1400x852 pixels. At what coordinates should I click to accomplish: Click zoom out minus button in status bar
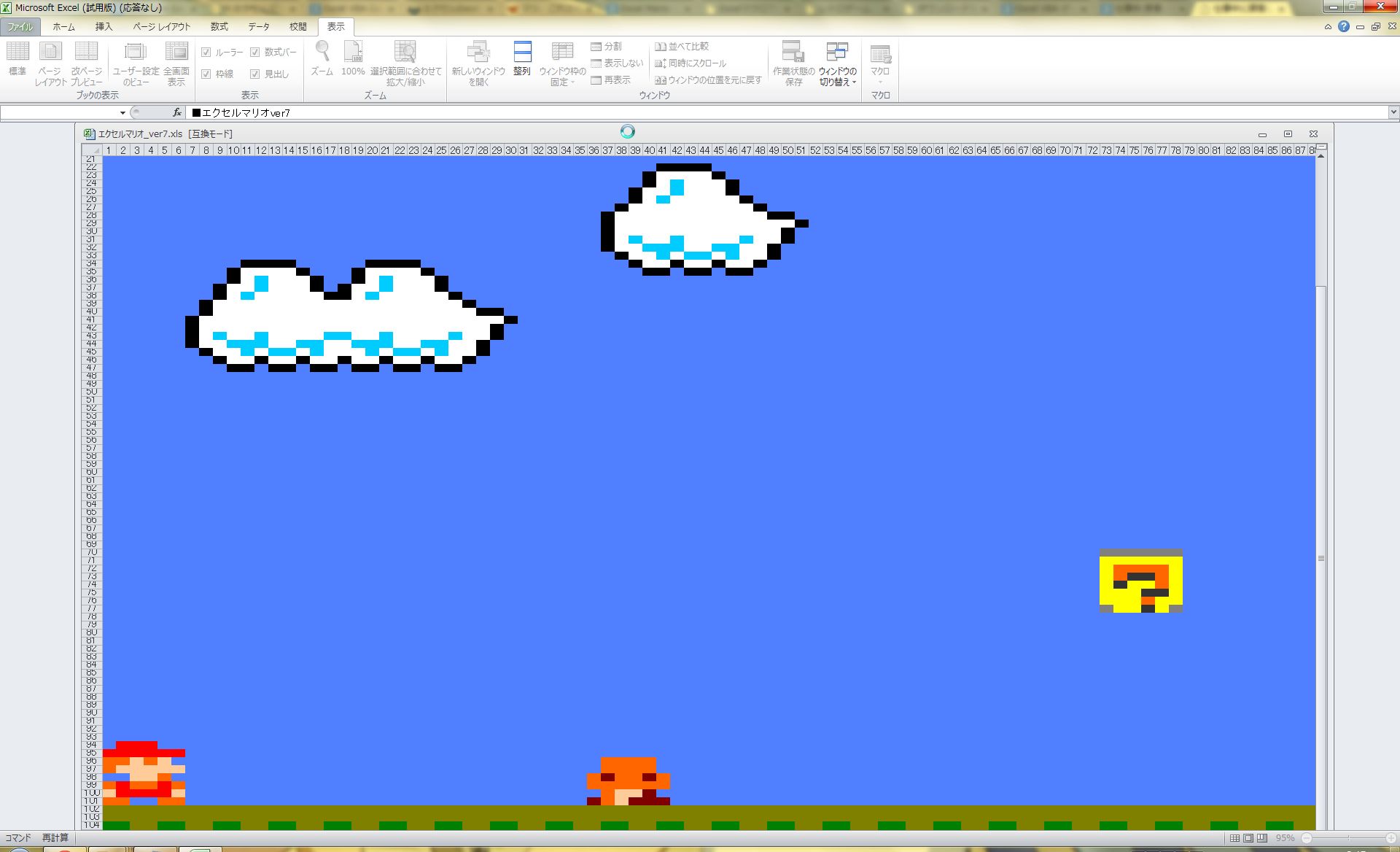pyautogui.click(x=1307, y=839)
